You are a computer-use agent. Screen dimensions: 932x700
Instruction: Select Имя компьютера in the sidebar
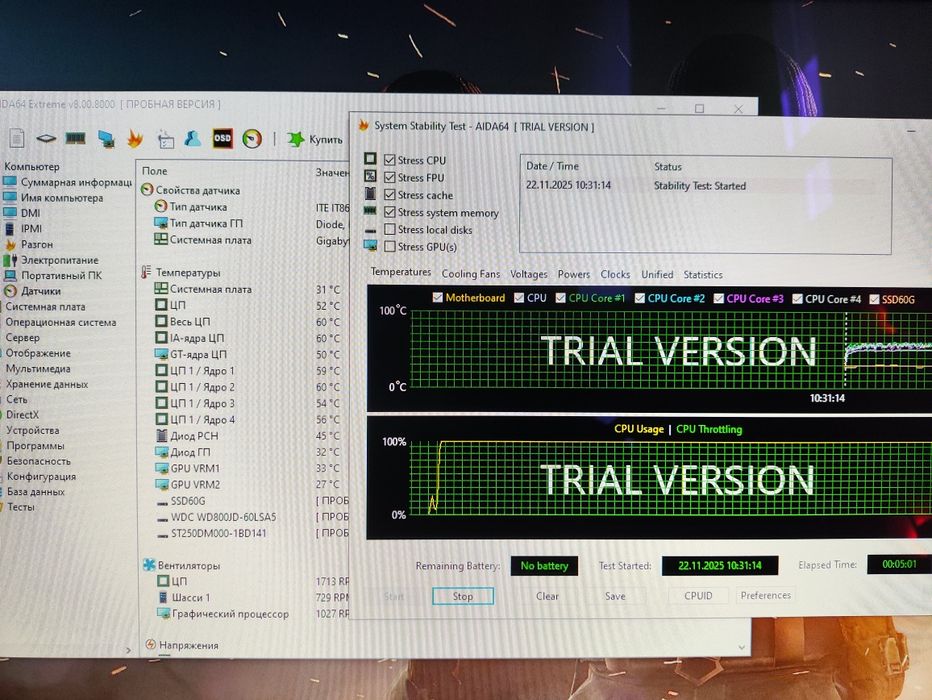[x=62, y=198]
